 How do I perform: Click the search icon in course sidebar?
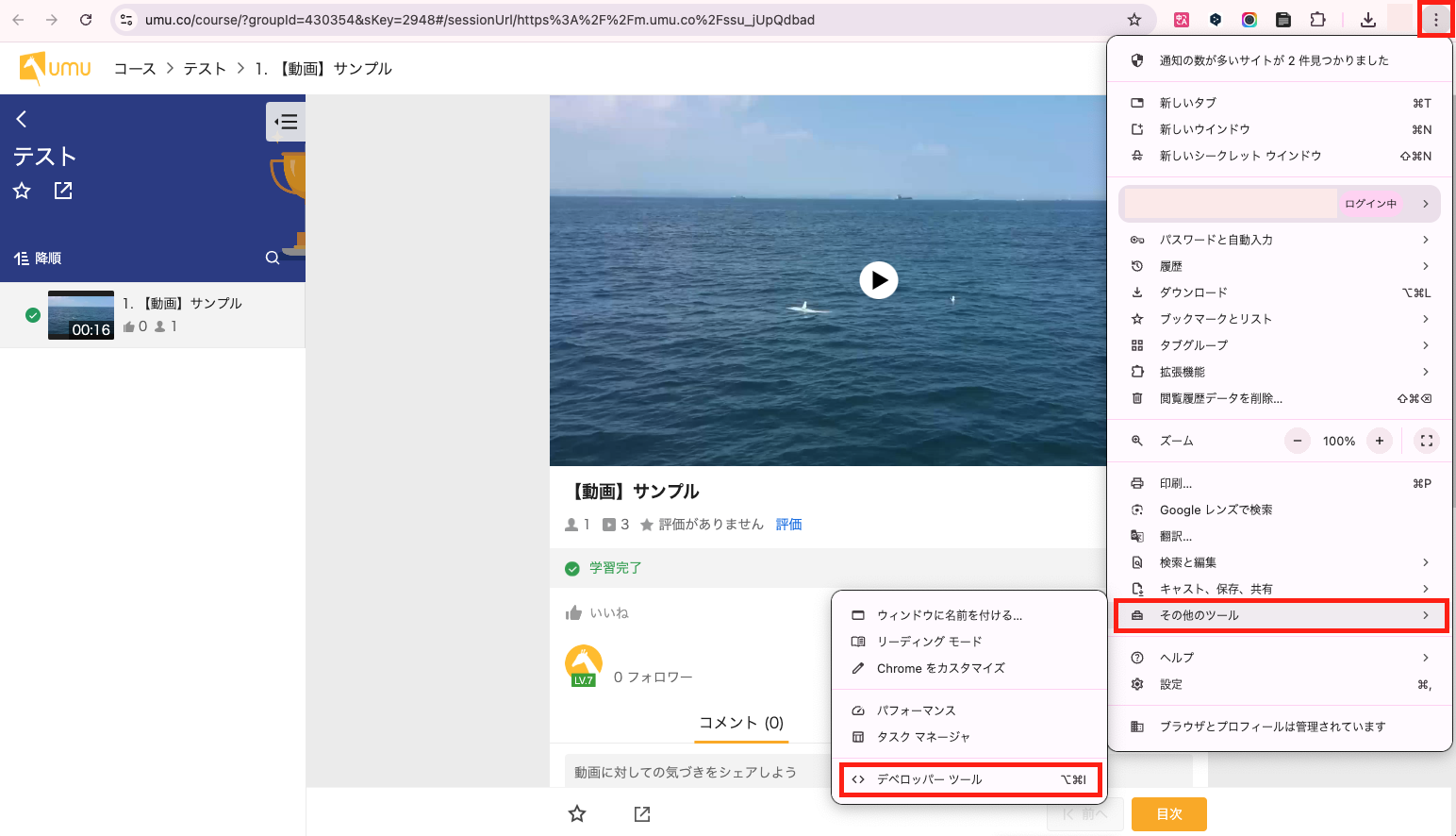[273, 258]
